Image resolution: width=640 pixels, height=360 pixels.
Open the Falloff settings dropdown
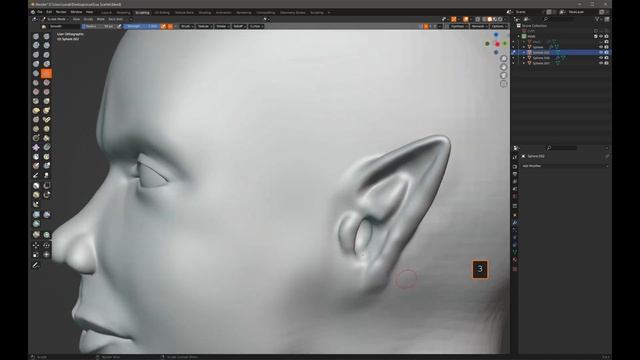point(239,26)
